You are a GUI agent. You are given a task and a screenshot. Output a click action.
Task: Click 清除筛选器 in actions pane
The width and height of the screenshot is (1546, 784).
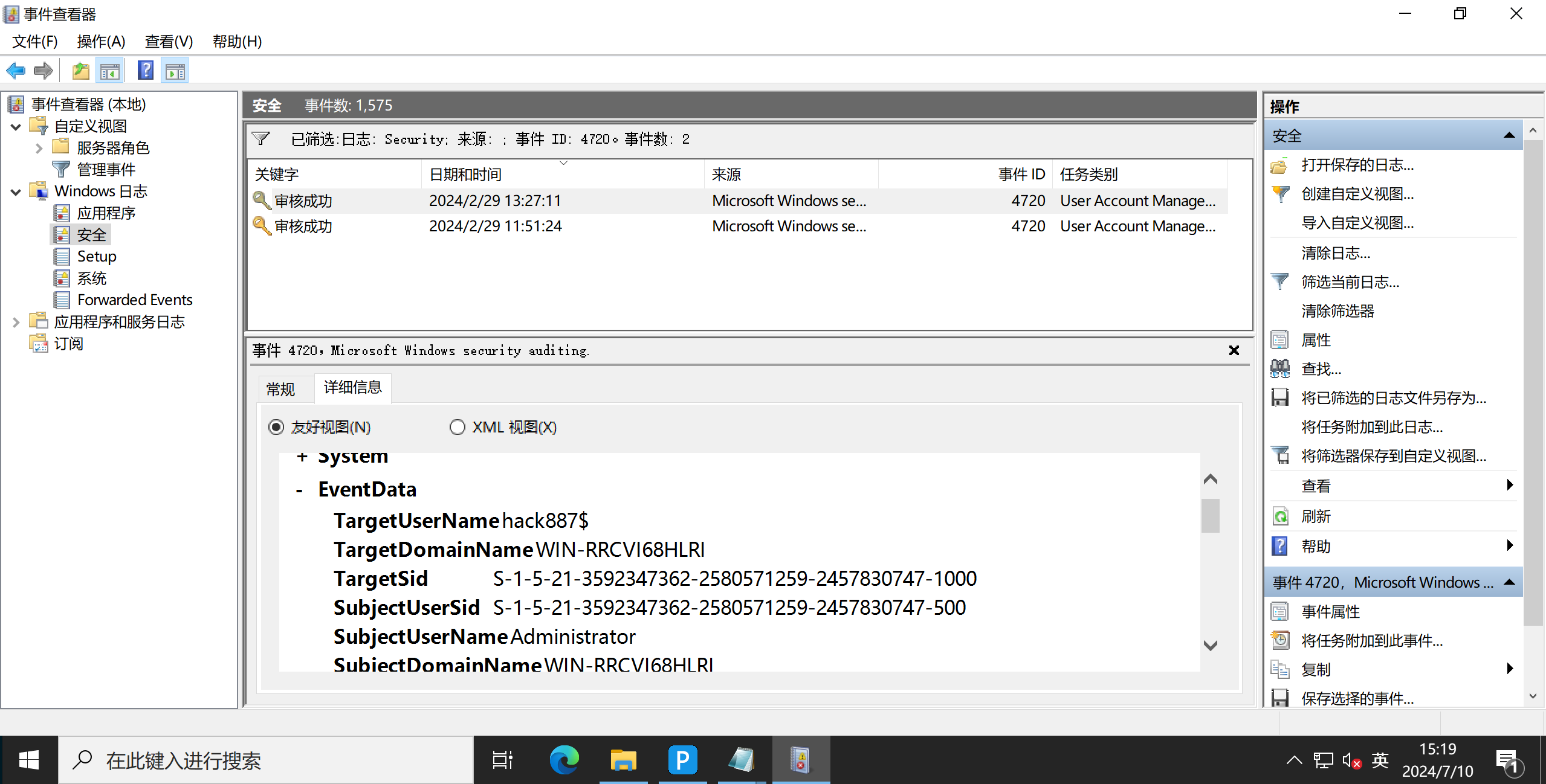point(1337,311)
